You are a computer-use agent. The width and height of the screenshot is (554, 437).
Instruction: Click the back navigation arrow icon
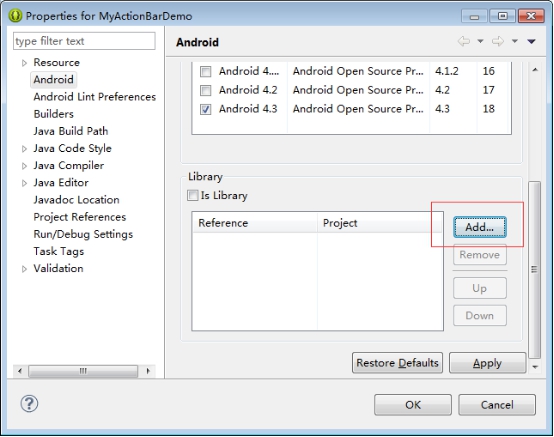point(464,41)
